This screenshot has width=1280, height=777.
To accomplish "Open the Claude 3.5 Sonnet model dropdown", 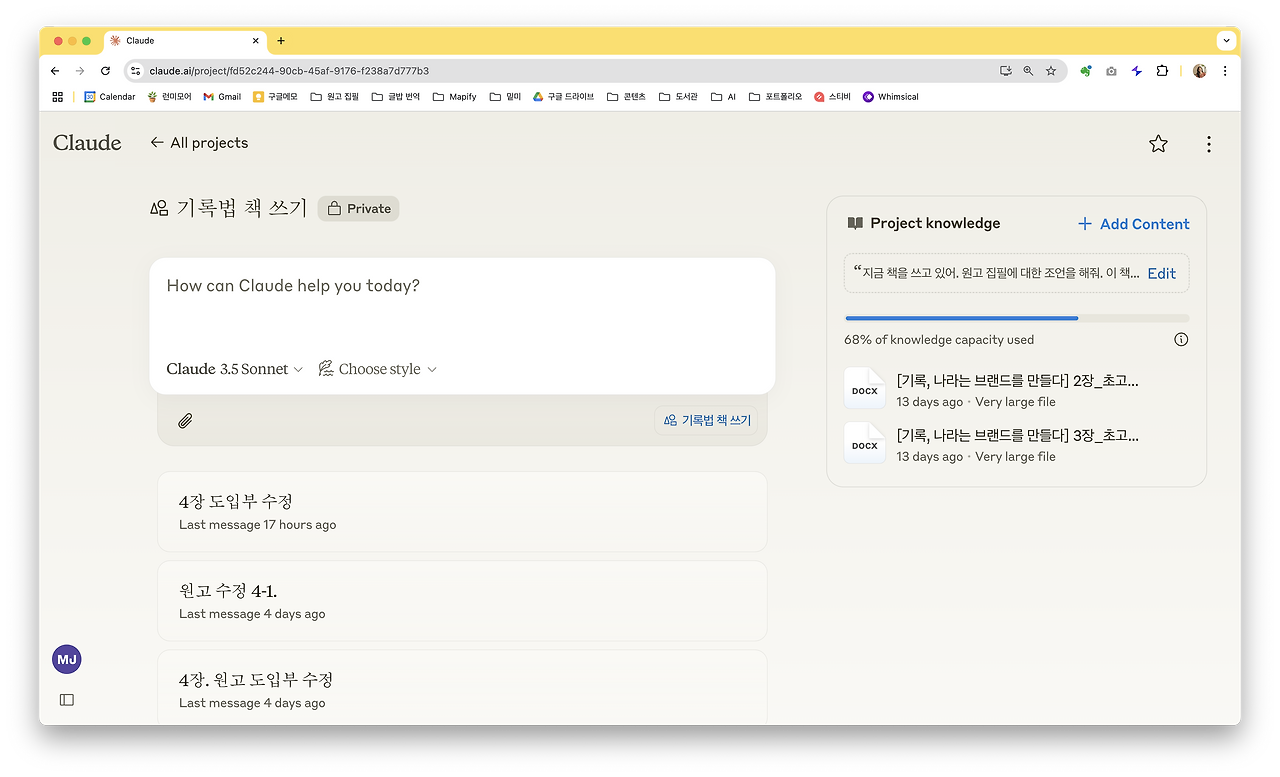I will point(234,369).
